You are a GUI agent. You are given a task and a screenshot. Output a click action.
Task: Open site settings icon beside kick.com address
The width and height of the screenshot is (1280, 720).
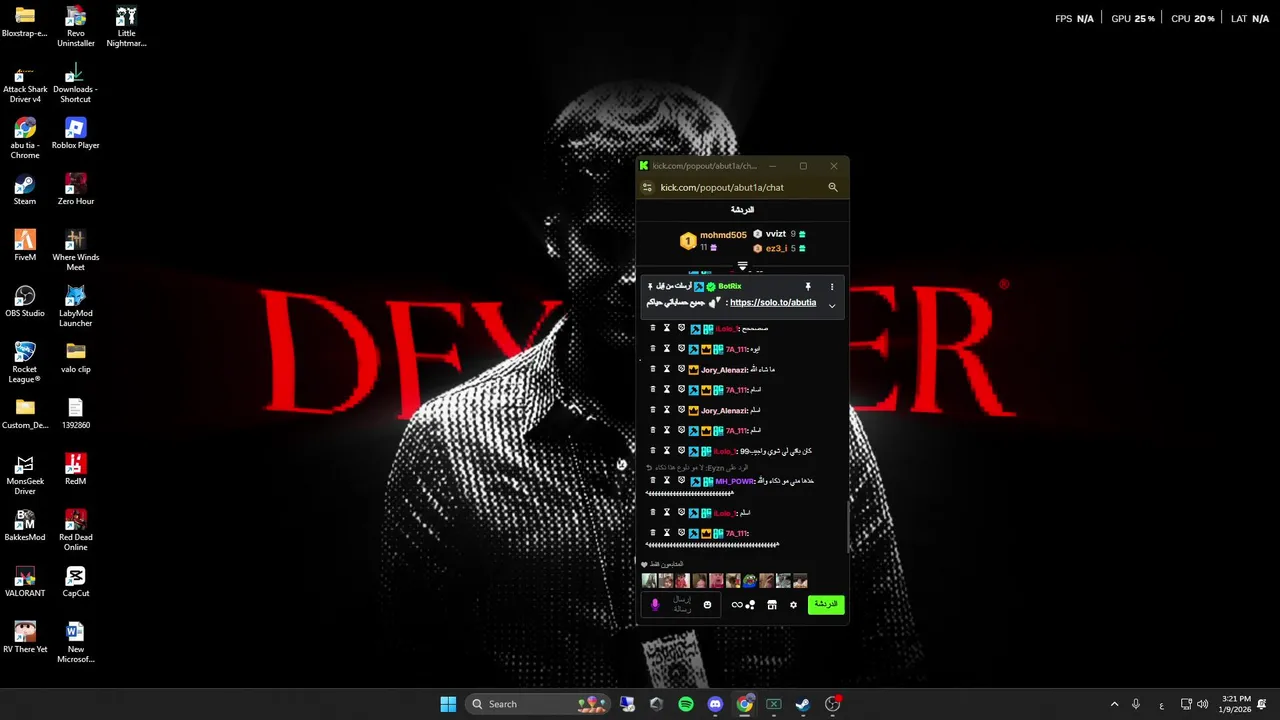point(647,187)
